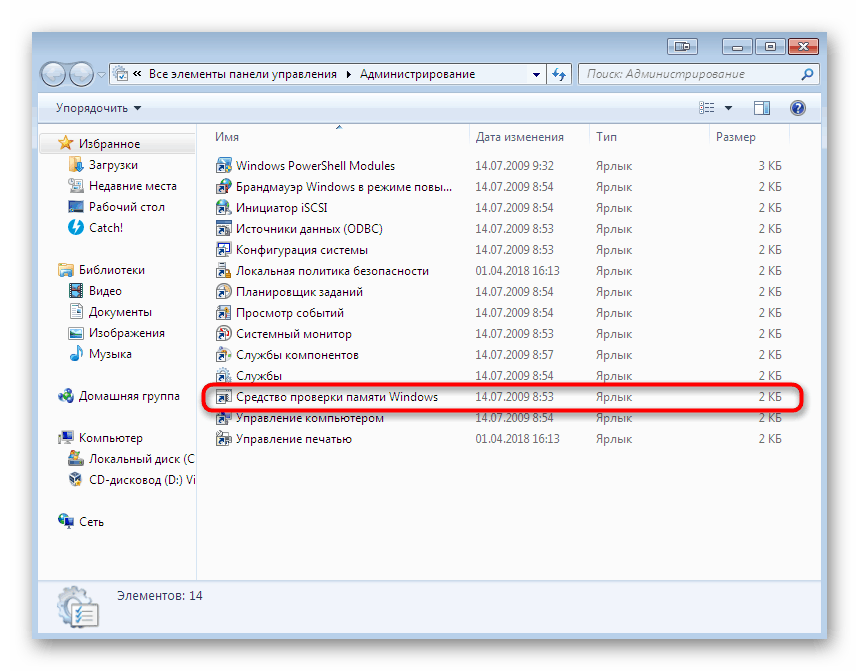Click the Просмотр событий icon

[223, 313]
